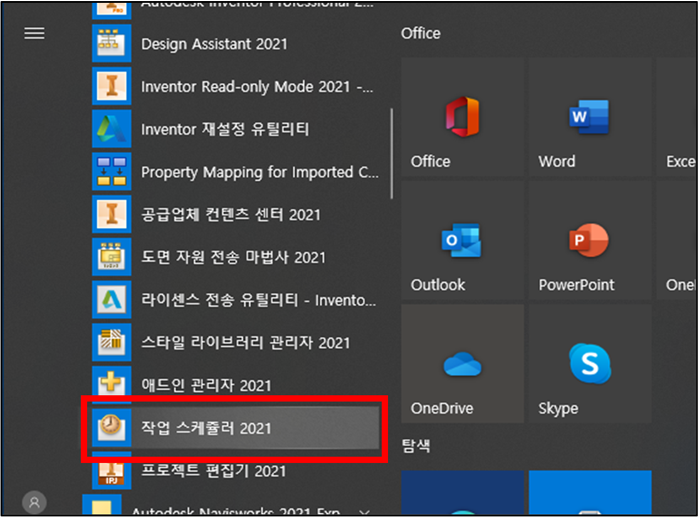The width and height of the screenshot is (698, 517).
Task: Open the Outlook tile
Action: [463, 240]
